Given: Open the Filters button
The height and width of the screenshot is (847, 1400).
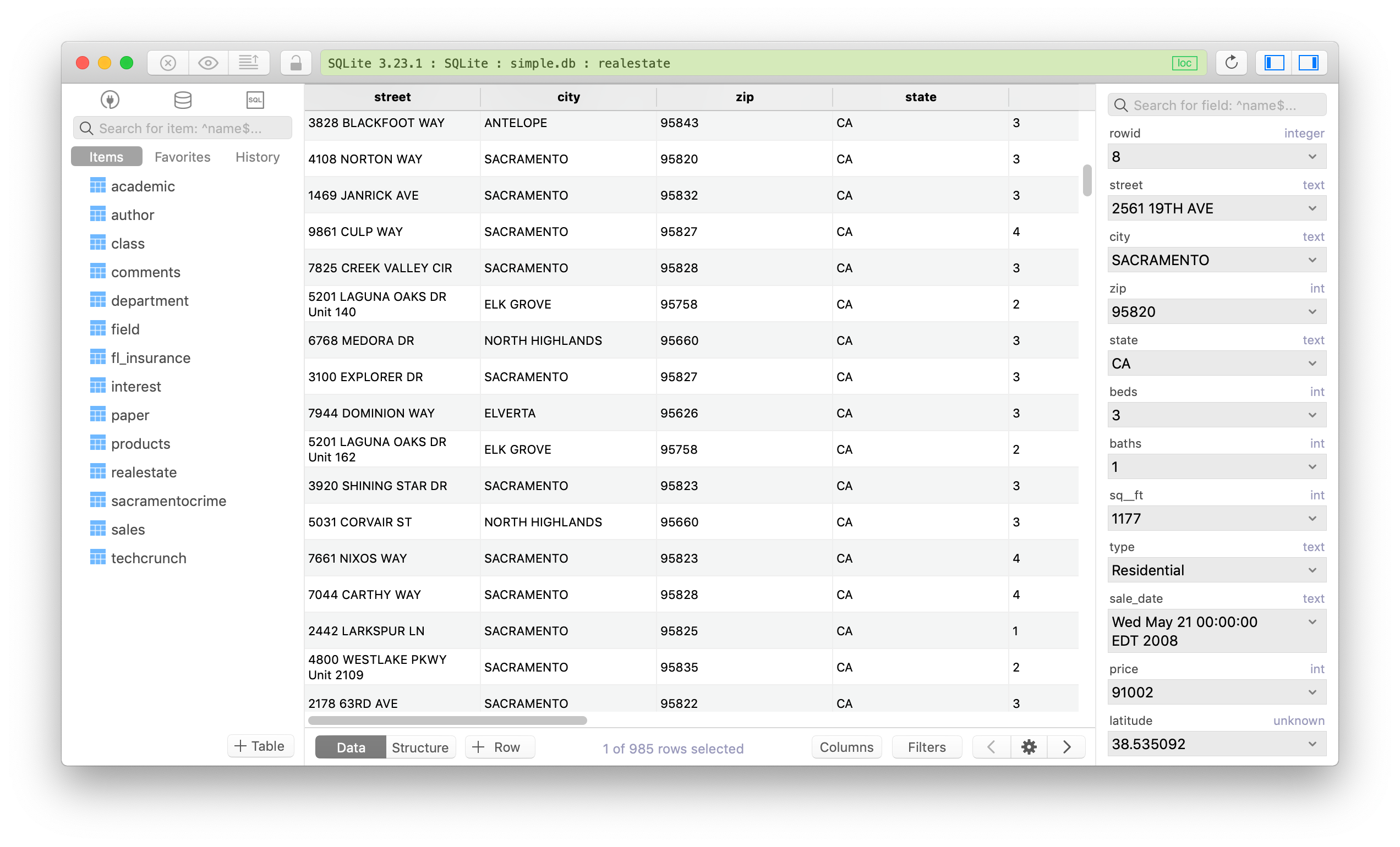Looking at the screenshot, I should [927, 747].
